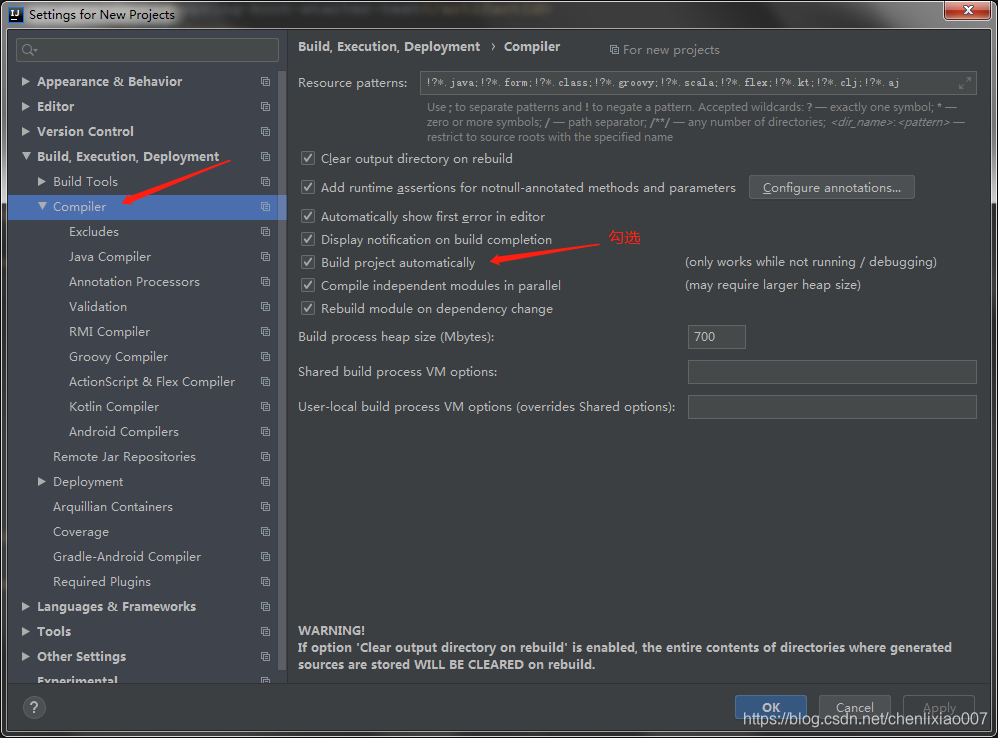Close the Settings for New Projects dialog
Screen dimensions: 998x738
pyautogui.click(x=967, y=10)
